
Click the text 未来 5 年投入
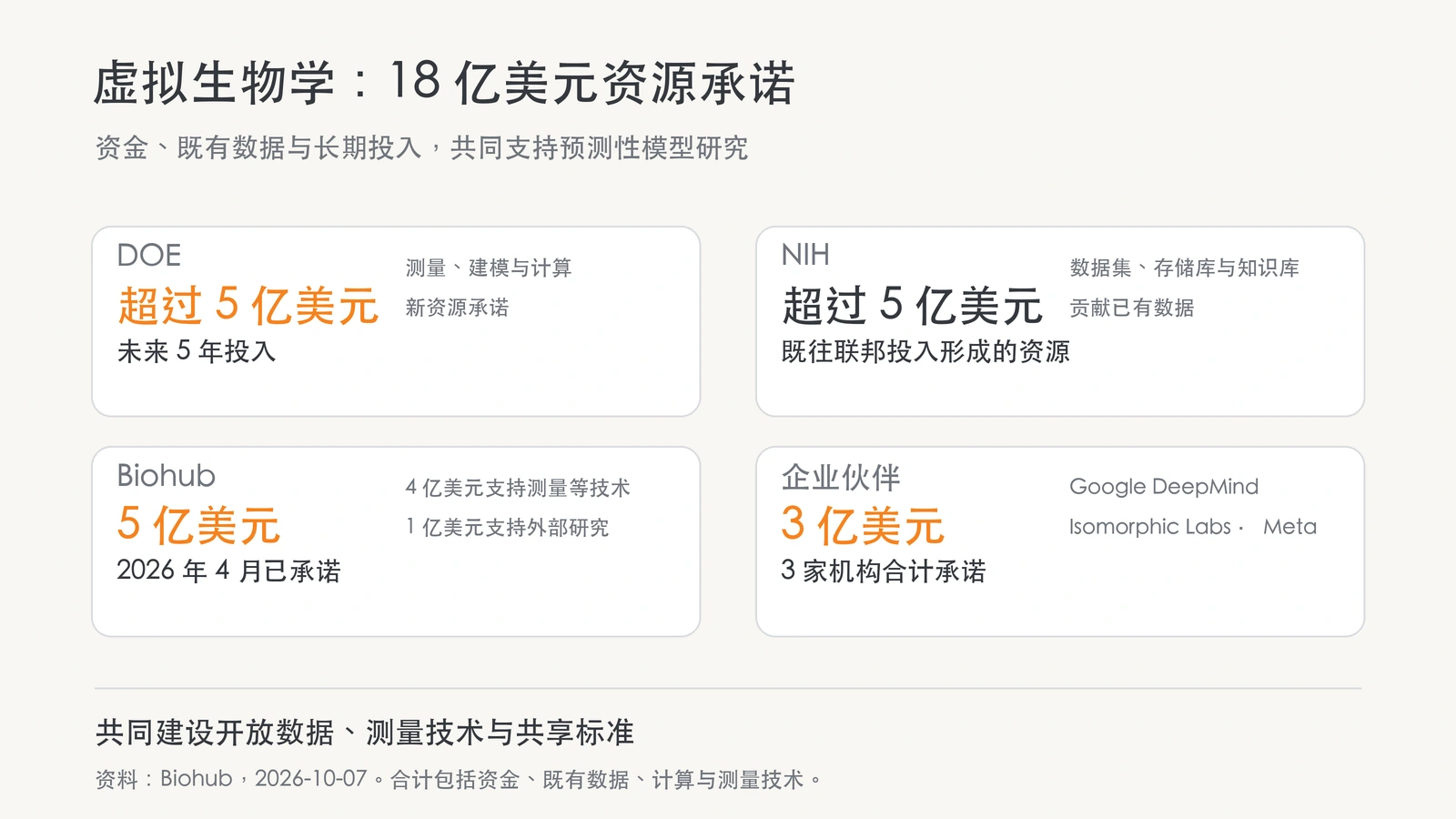click(x=197, y=351)
